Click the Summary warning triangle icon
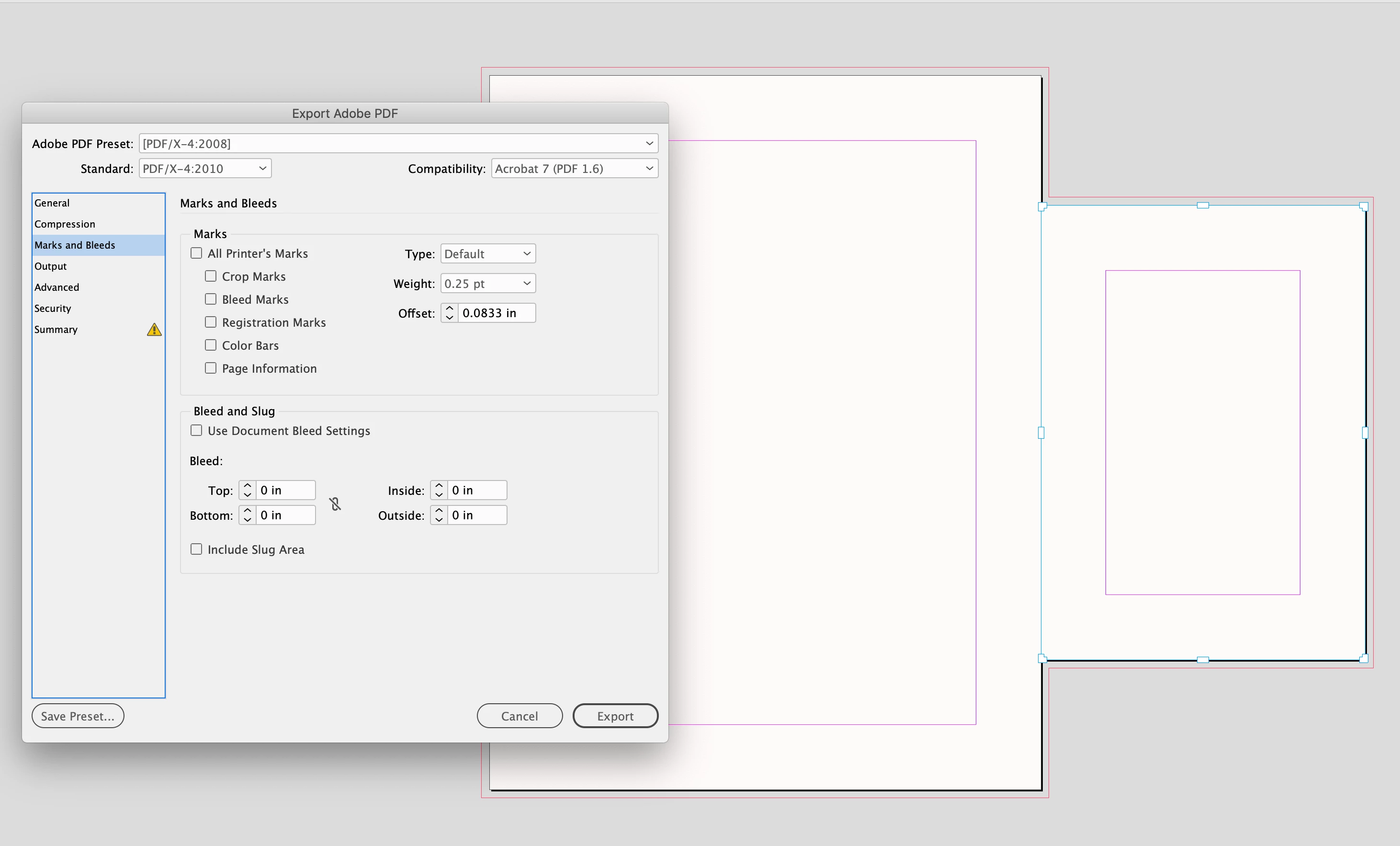 pyautogui.click(x=154, y=330)
